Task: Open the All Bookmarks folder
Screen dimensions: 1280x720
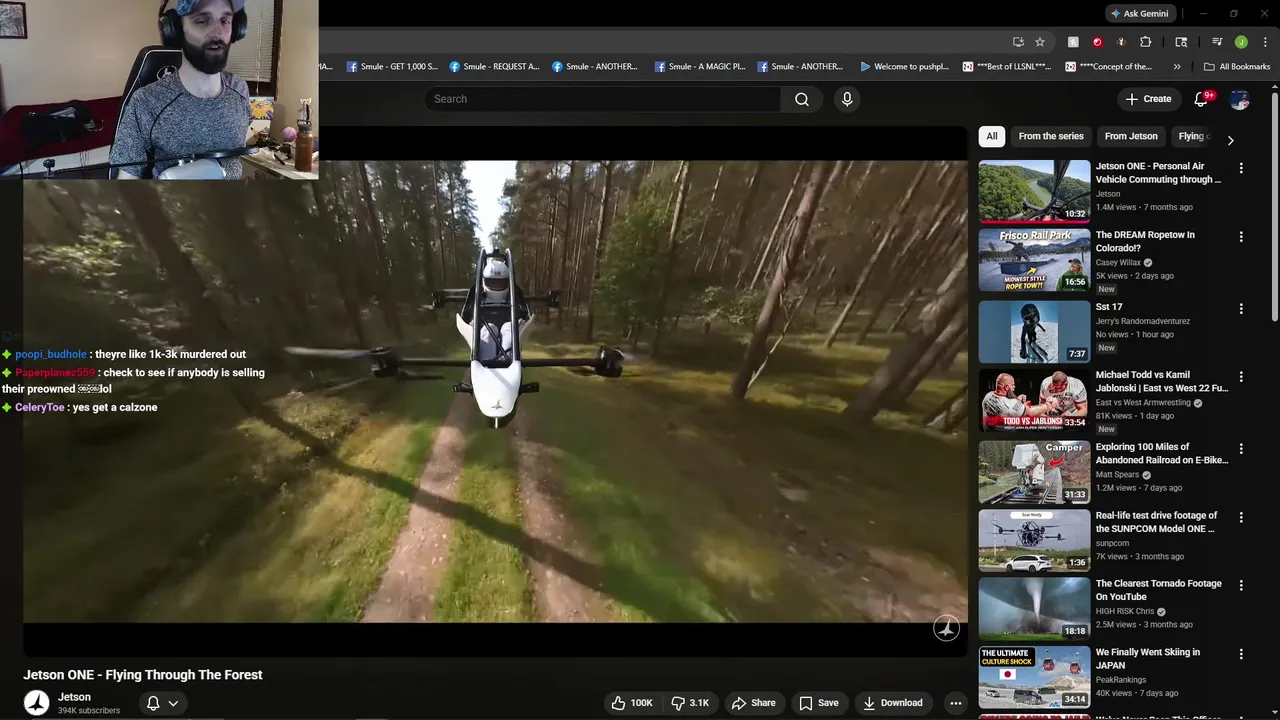Action: tap(1237, 67)
